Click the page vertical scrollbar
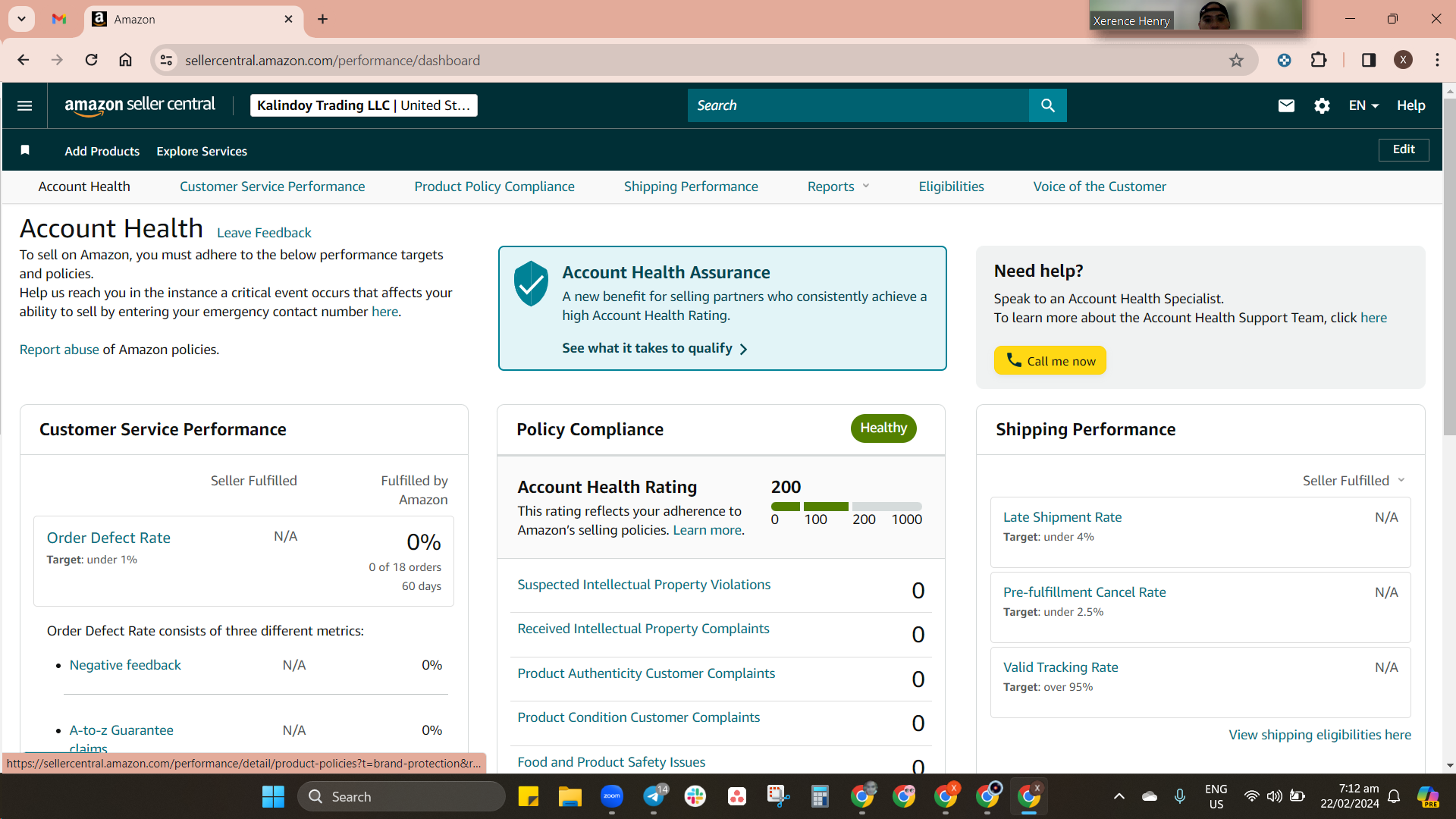 (x=1449, y=265)
